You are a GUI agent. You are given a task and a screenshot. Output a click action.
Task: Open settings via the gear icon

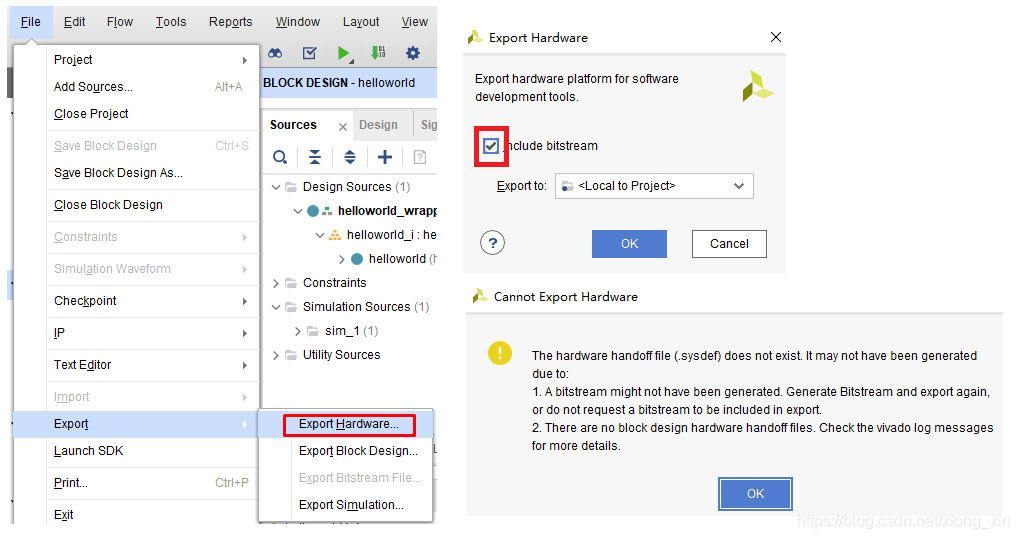pyautogui.click(x=413, y=53)
